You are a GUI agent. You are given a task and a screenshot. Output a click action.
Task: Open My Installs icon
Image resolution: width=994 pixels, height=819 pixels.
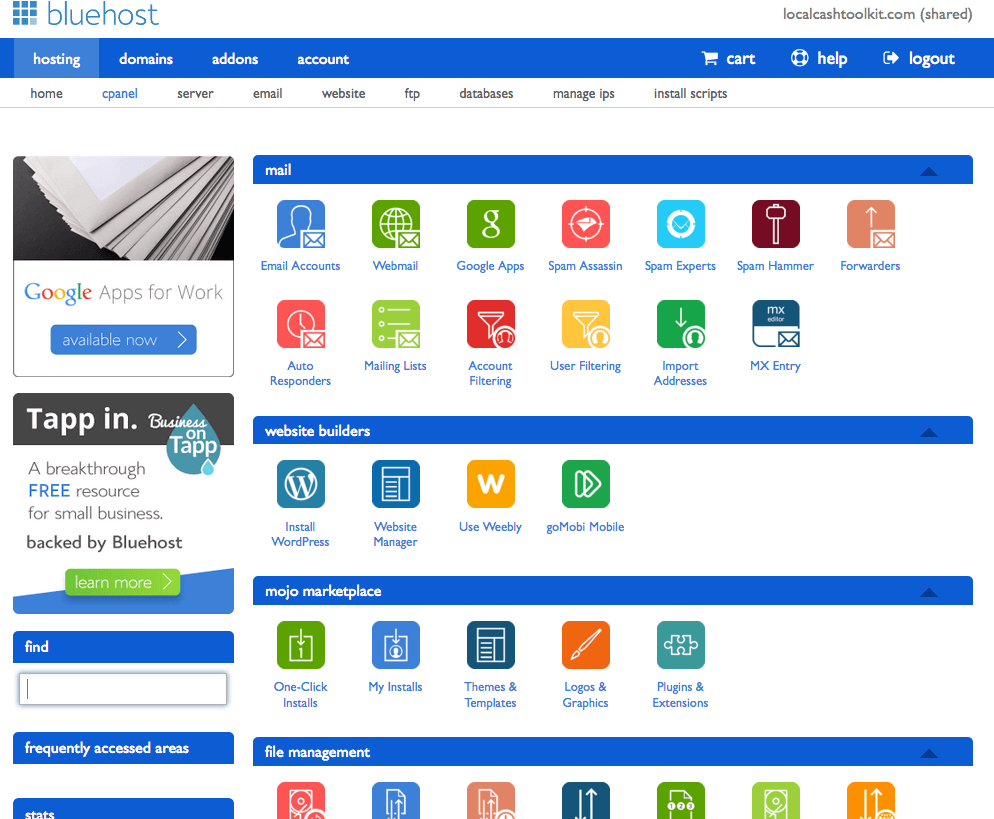click(x=396, y=645)
